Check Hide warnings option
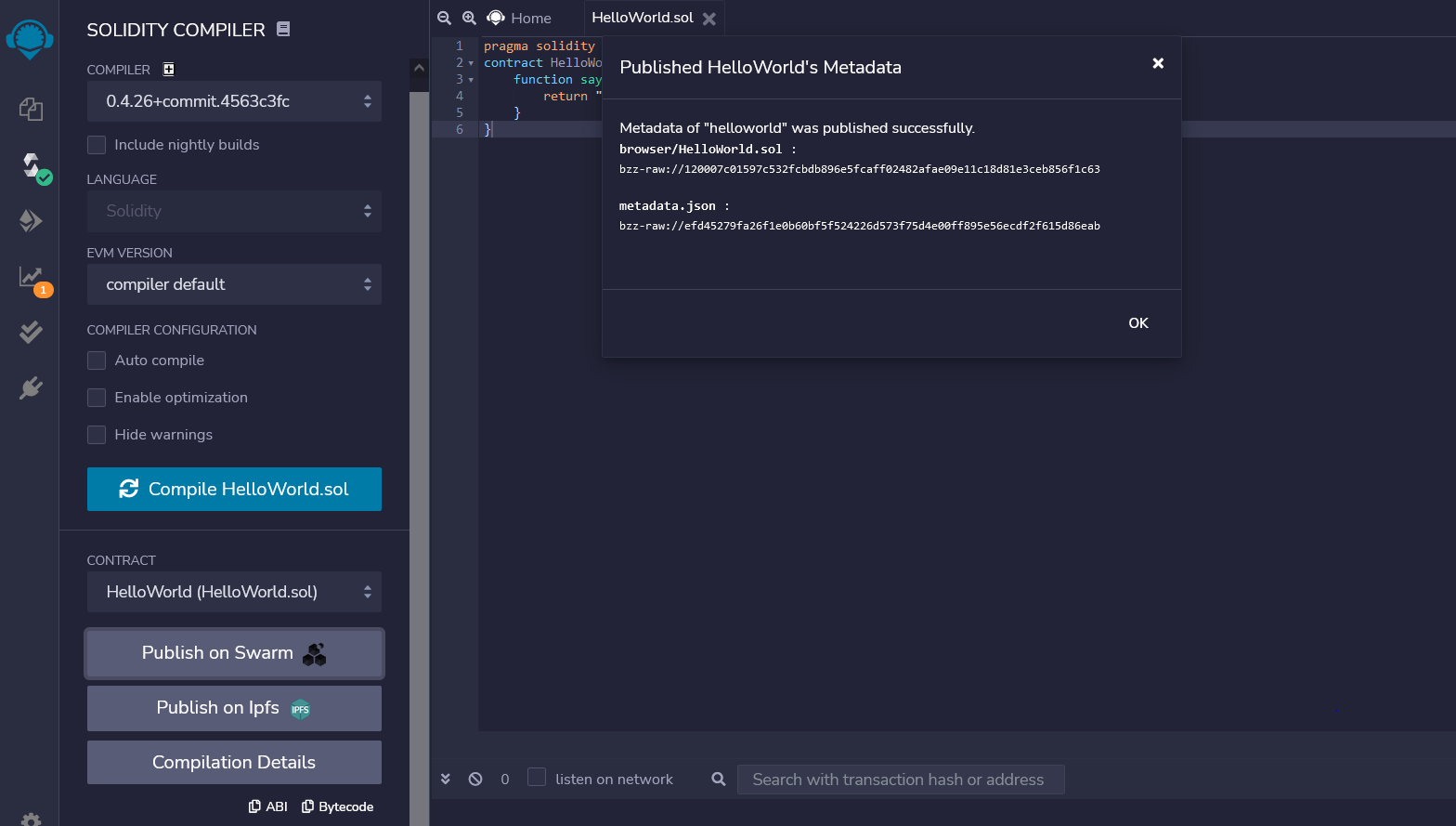Image resolution: width=1456 pixels, height=826 pixels. point(97,435)
